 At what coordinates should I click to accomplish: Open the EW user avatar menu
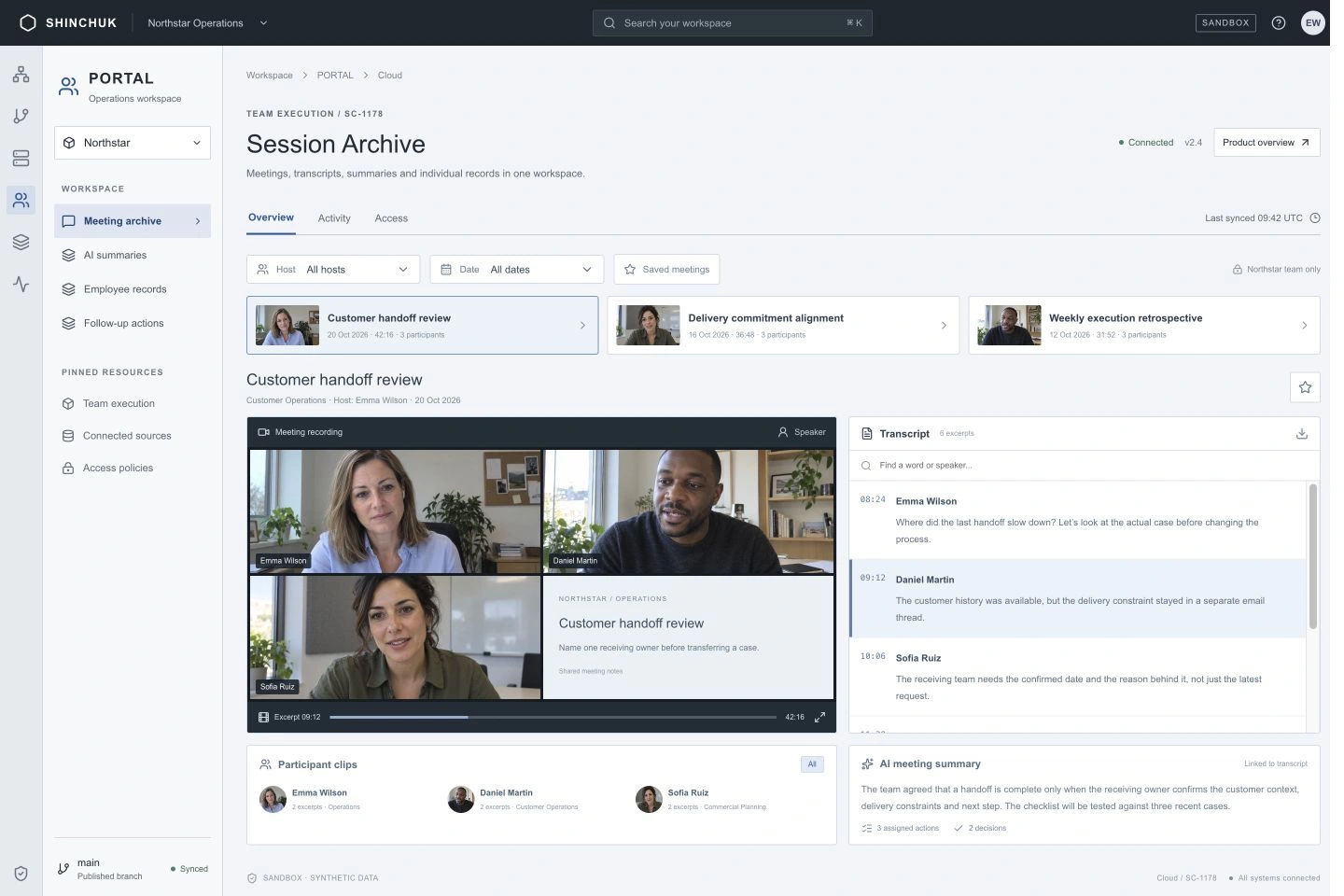tap(1313, 23)
